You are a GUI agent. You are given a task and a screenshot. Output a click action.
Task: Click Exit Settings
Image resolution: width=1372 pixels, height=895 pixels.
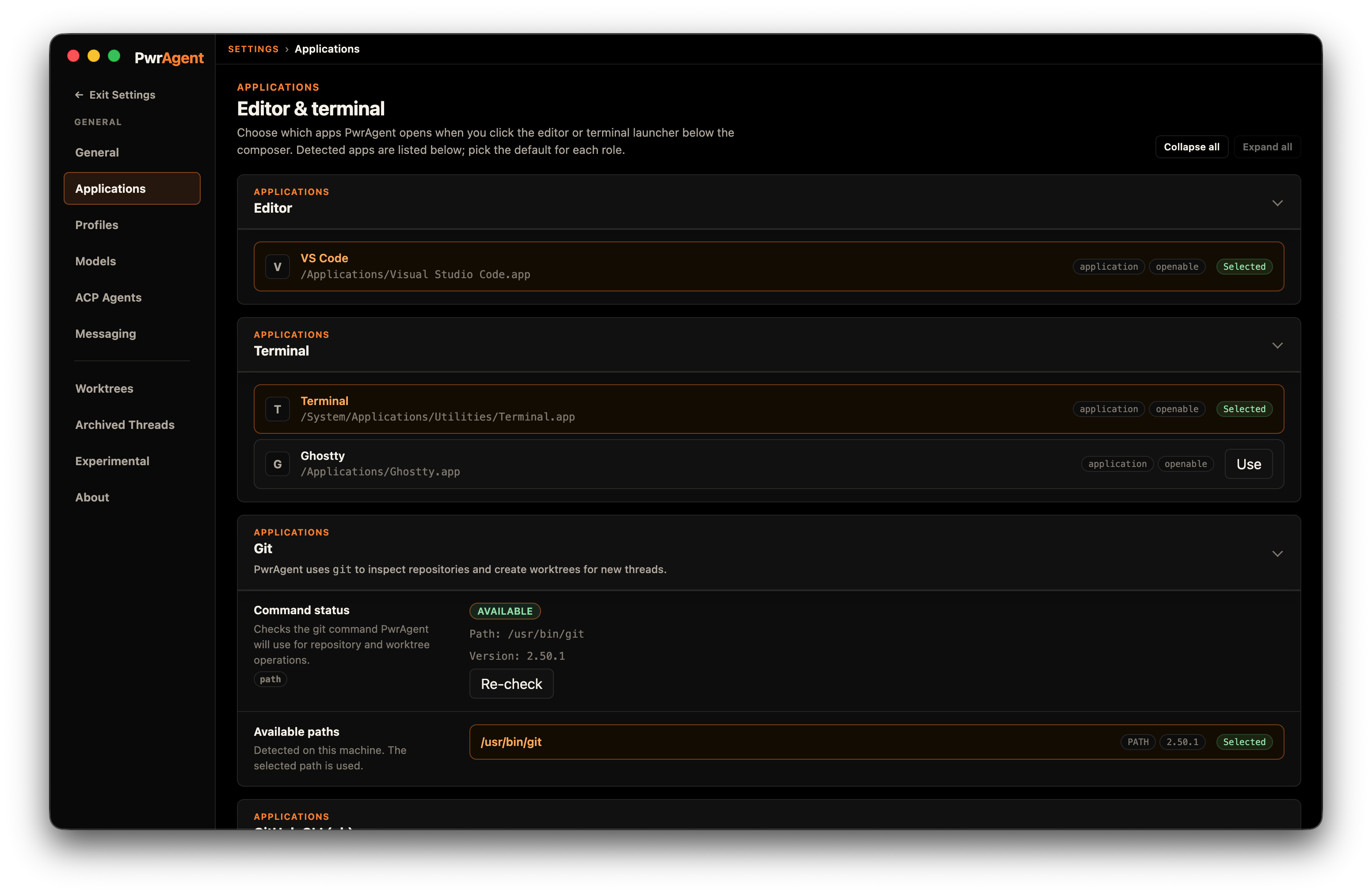coord(115,95)
